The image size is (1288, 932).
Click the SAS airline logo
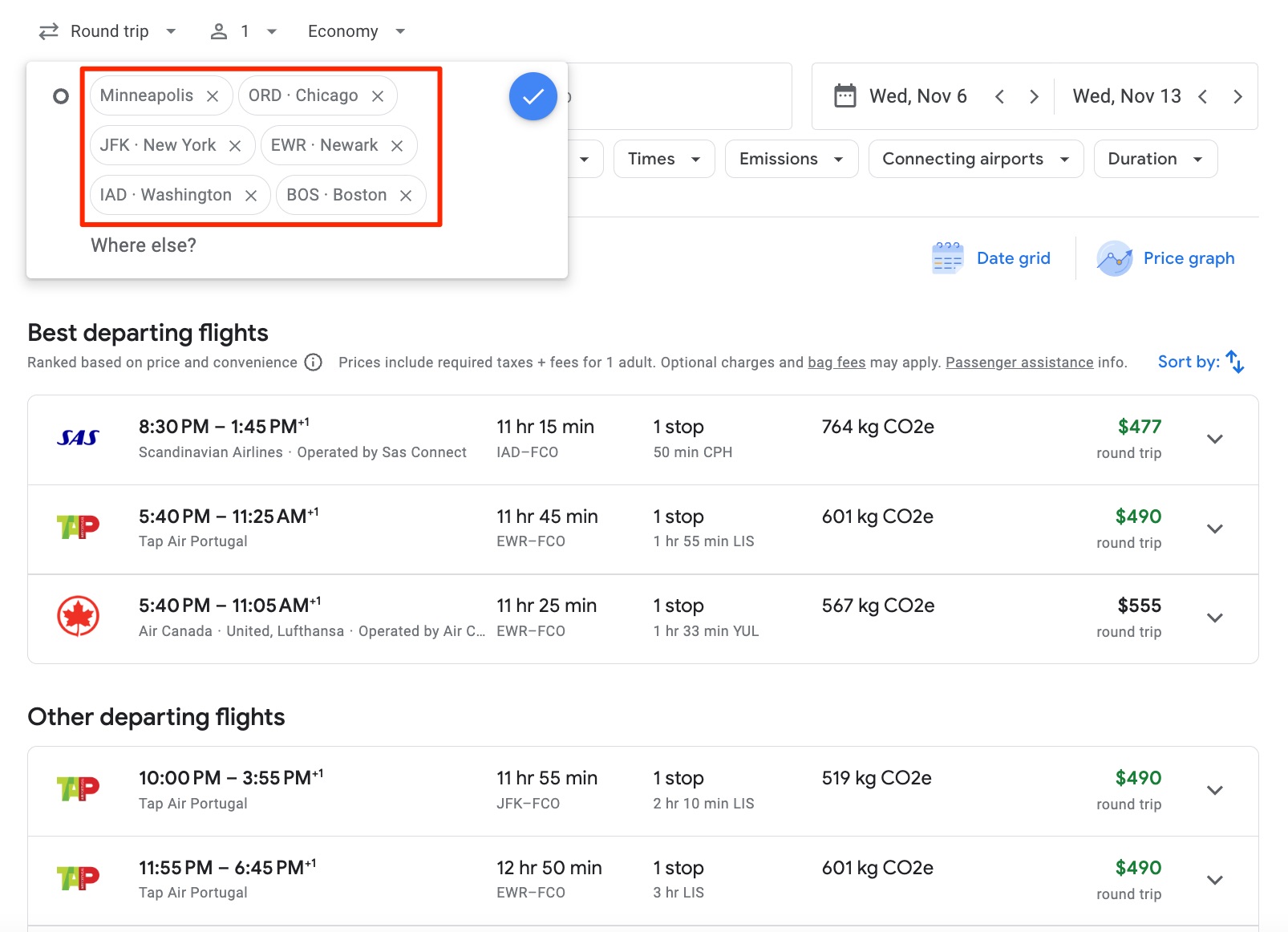(77, 439)
